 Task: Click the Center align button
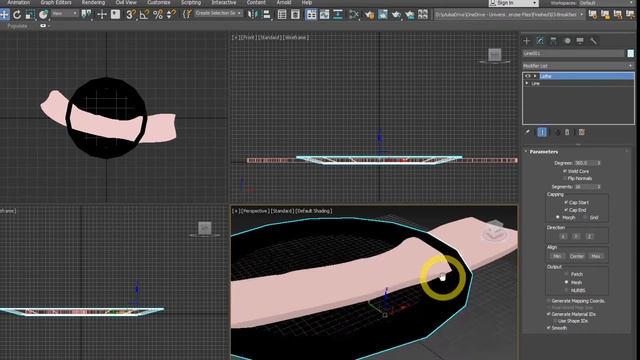[x=576, y=256]
